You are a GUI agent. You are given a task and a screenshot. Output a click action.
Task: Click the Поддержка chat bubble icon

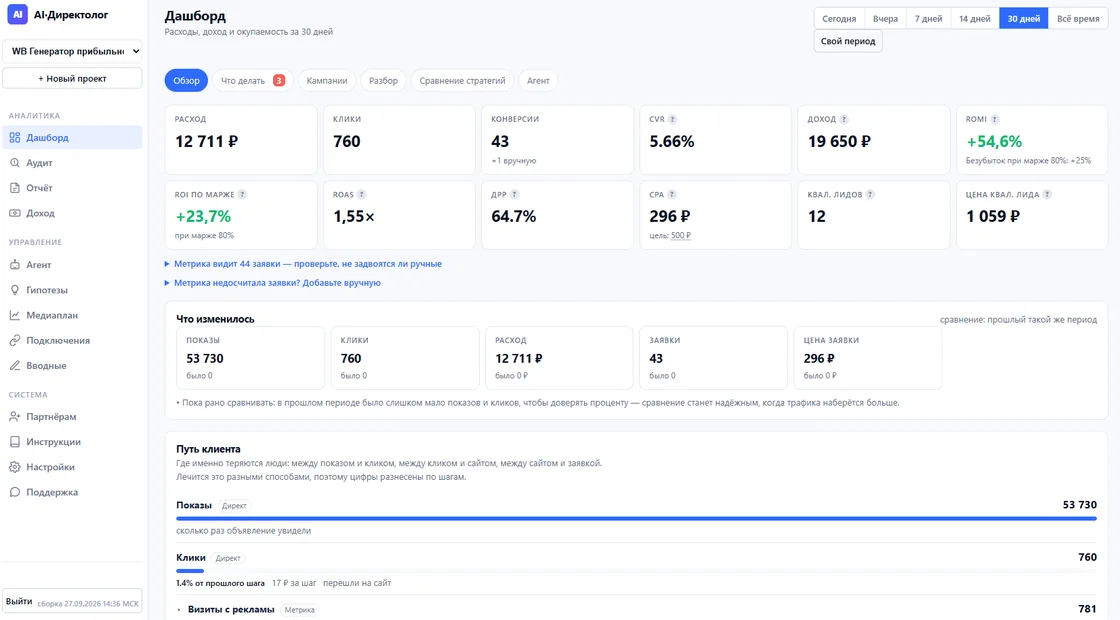[15, 492]
